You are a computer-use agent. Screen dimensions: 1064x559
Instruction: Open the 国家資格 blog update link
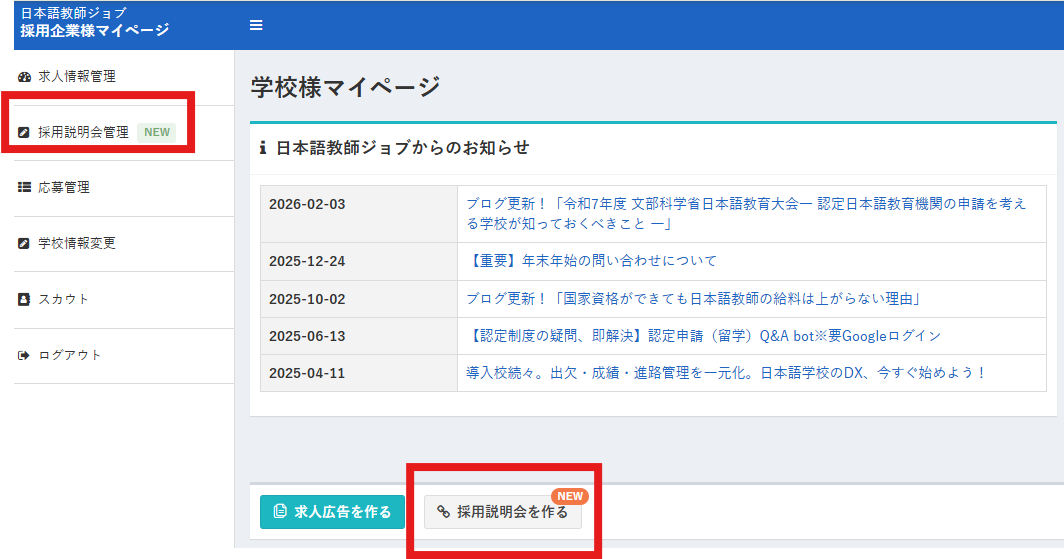pyautogui.click(x=692, y=299)
